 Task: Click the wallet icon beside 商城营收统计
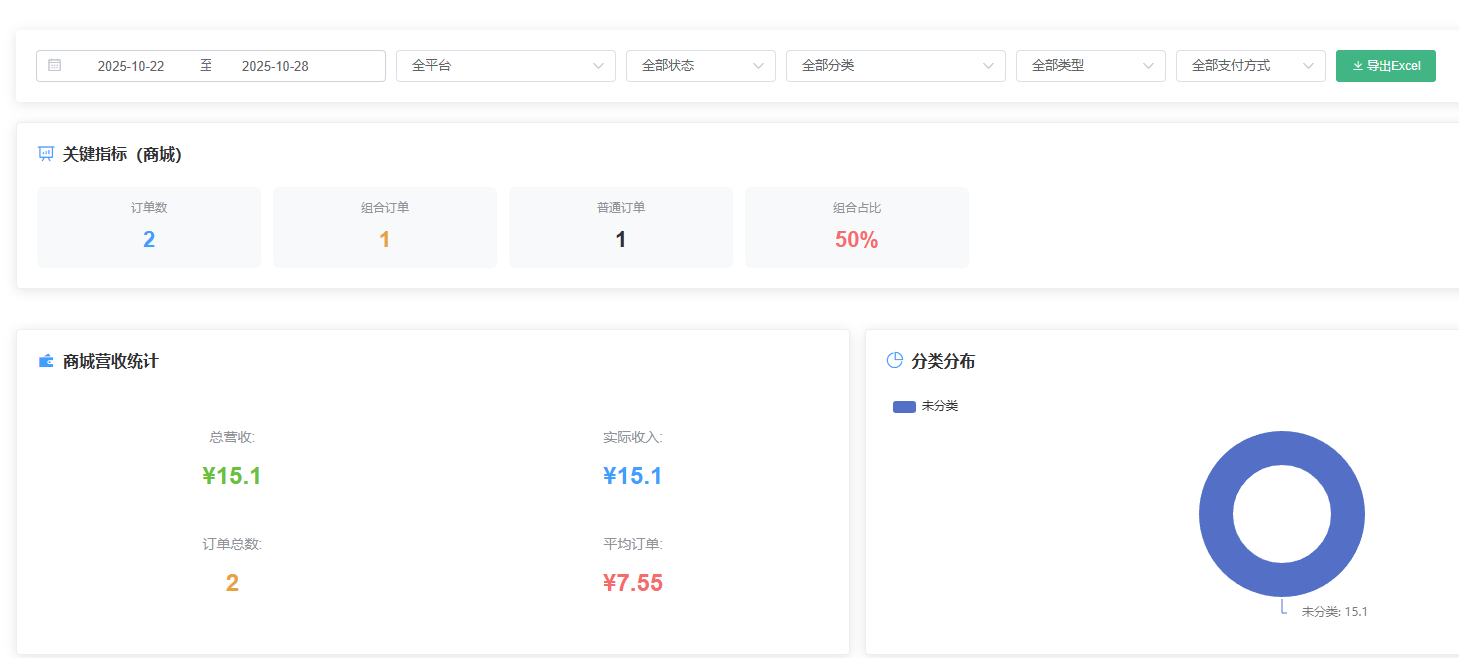46,361
